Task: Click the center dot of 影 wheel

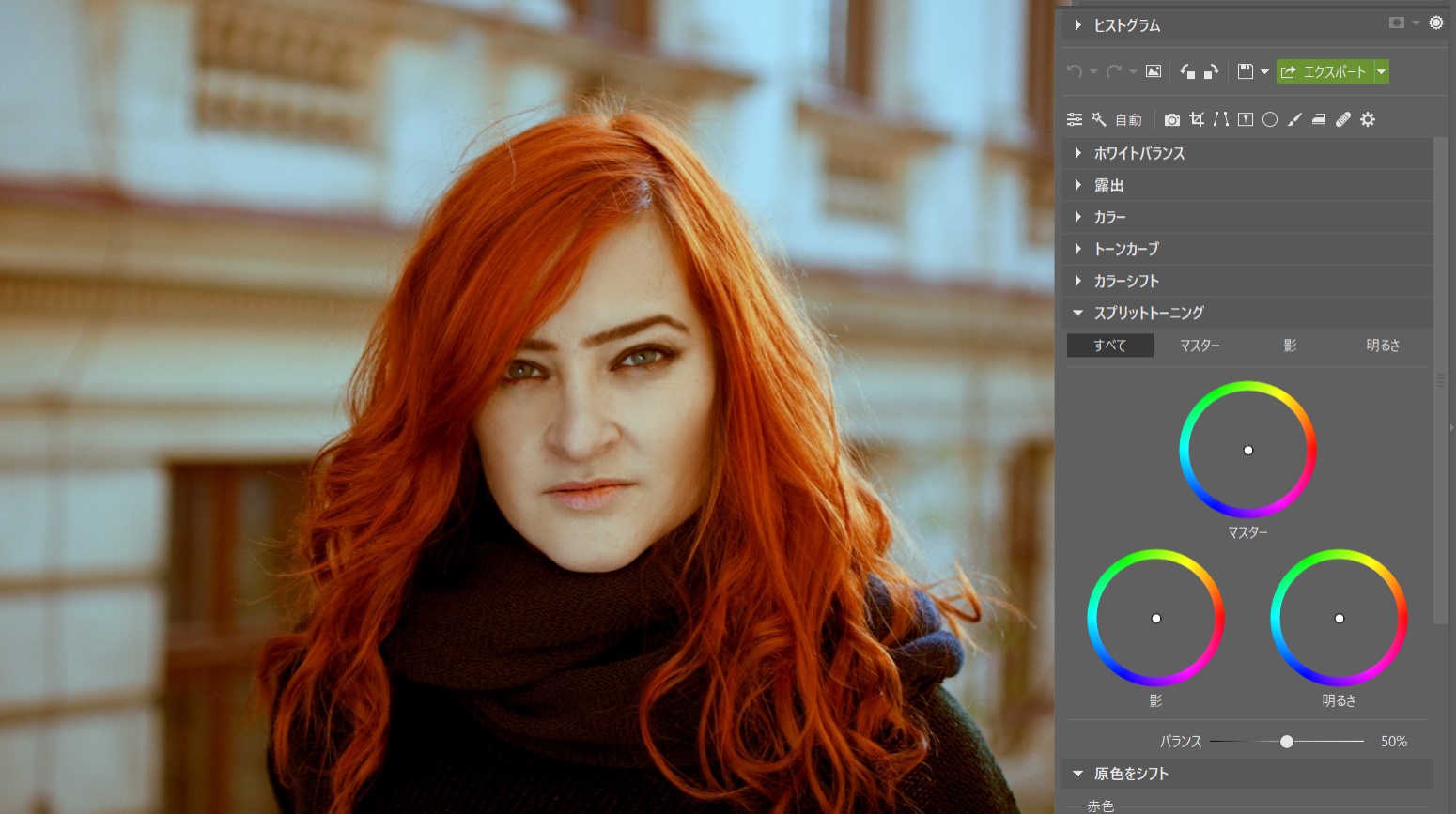Action: [x=1156, y=618]
